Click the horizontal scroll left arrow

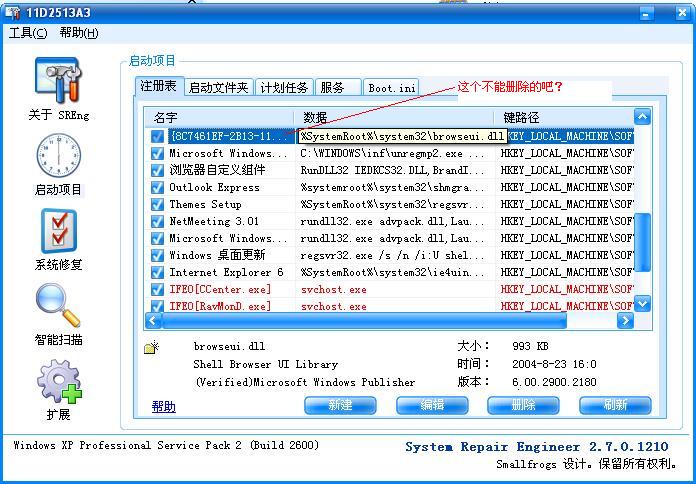153,321
